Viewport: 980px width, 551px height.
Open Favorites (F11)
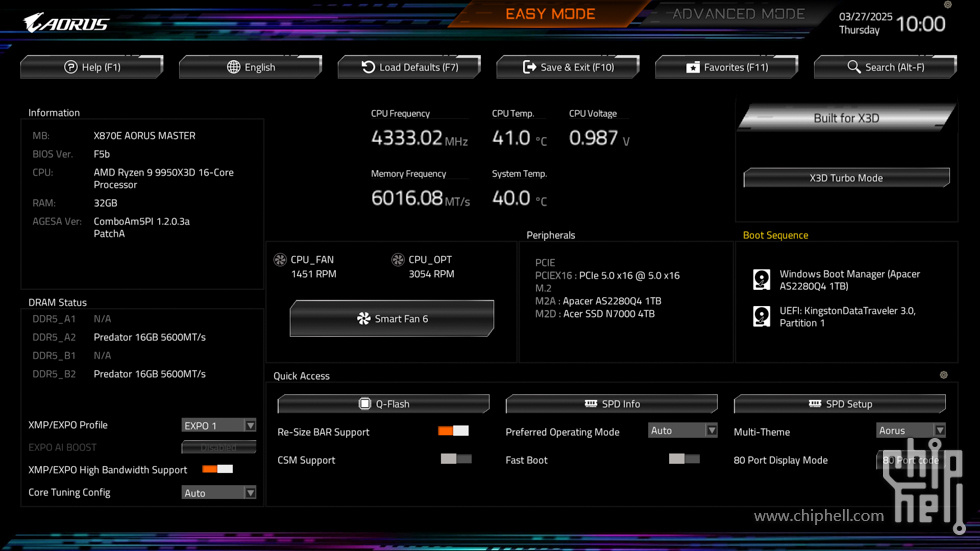(x=727, y=67)
